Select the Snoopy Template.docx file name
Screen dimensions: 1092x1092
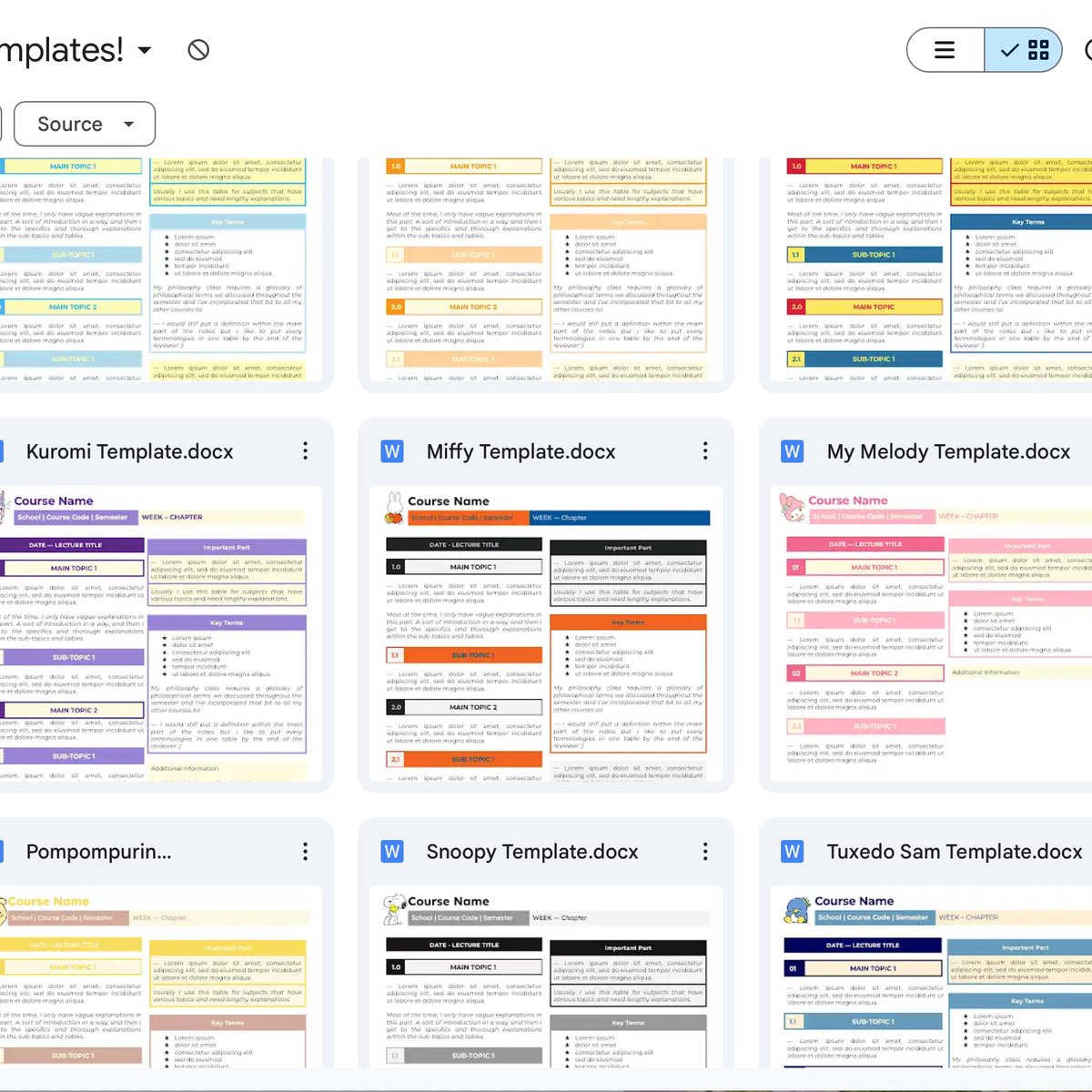coord(532,852)
